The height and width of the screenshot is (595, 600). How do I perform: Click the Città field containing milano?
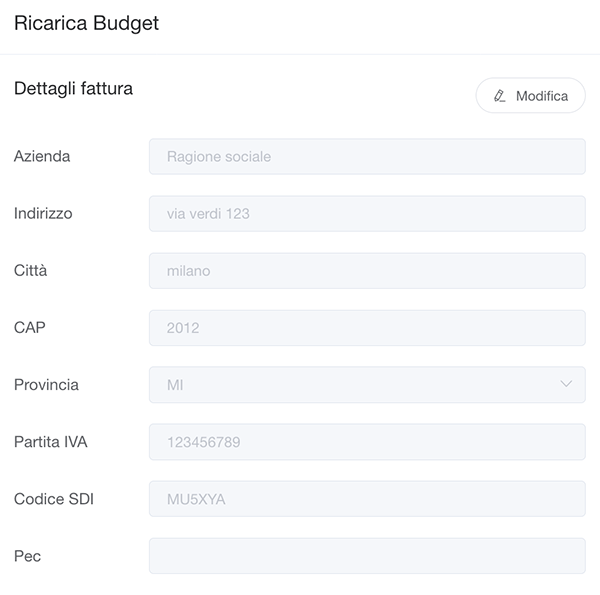click(366, 271)
